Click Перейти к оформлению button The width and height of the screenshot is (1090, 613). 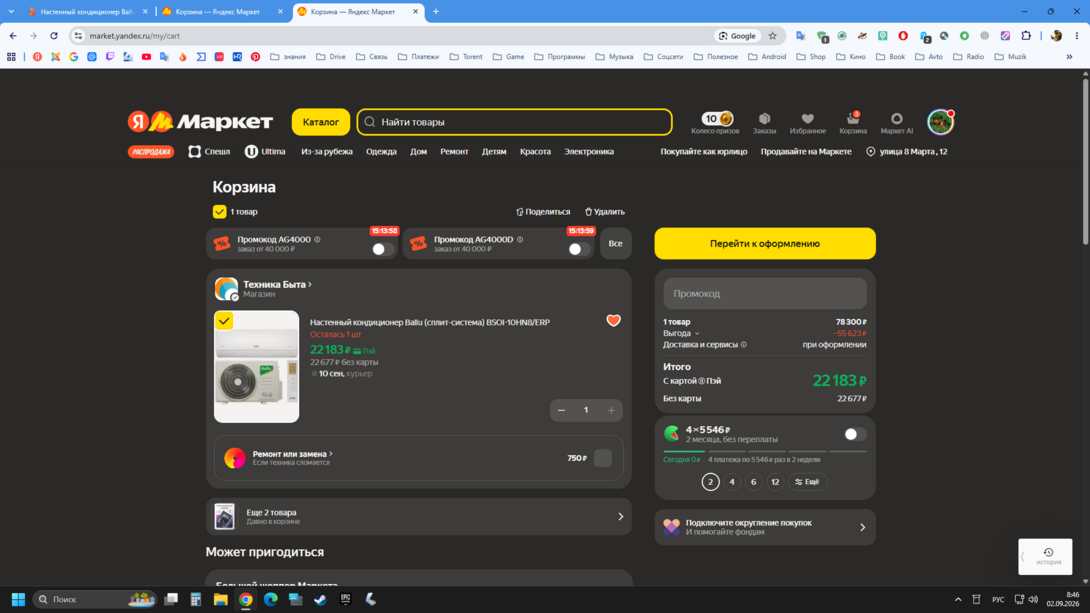tap(765, 243)
